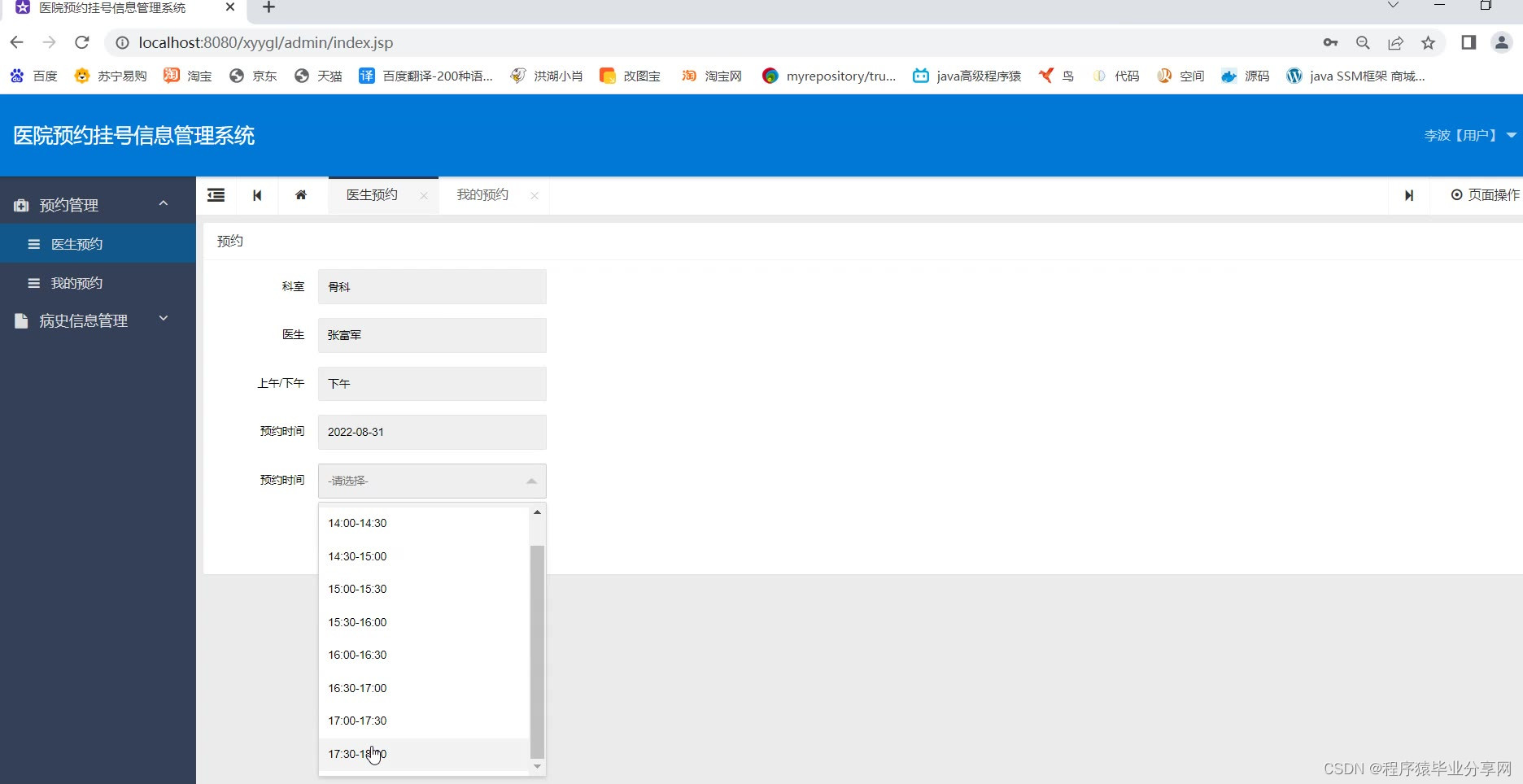Click the zoom magnifier icon in address bar

[1363, 42]
